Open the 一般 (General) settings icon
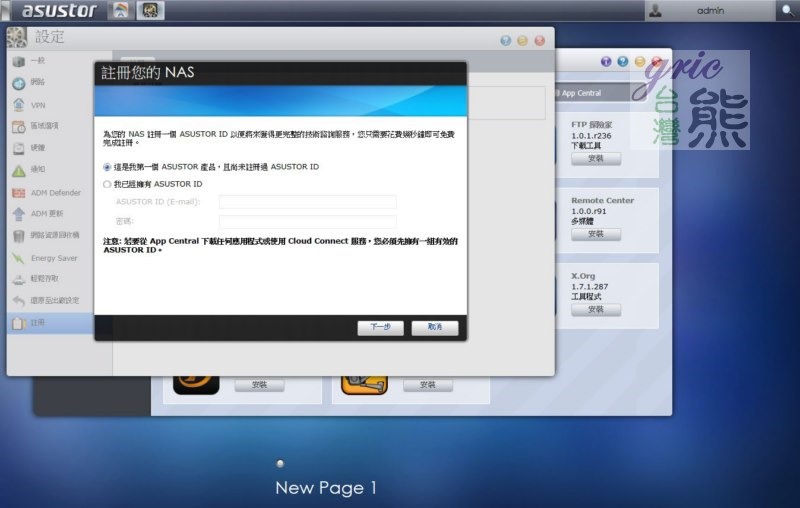Viewport: 800px width, 508px height. point(18,61)
